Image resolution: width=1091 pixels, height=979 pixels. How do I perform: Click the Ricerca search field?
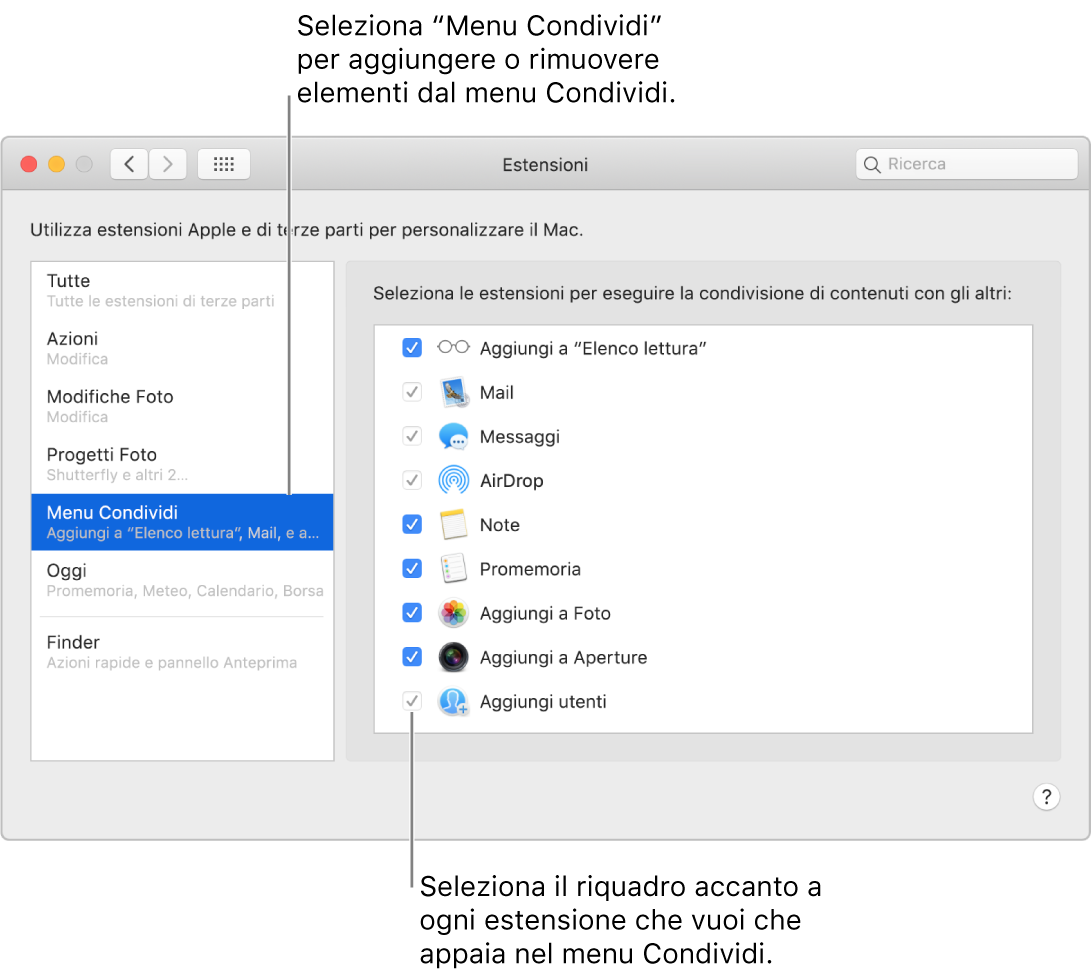pyautogui.click(x=966, y=164)
